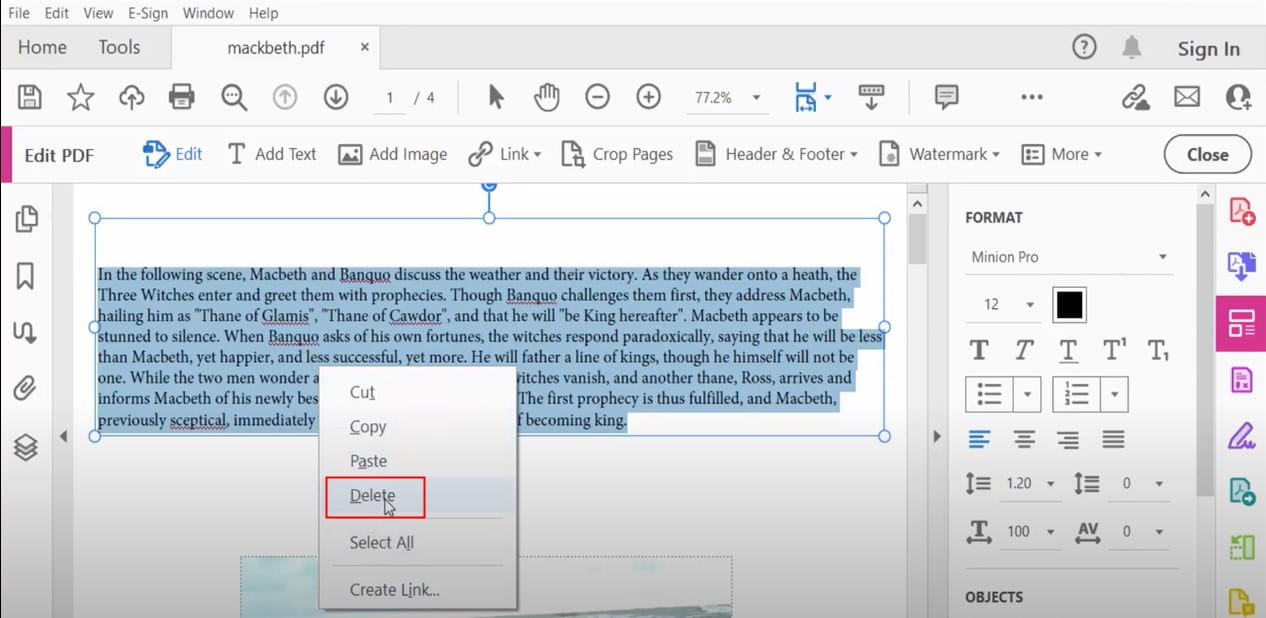1266x618 pixels.
Task: Toggle underline text formatting
Action: [x=1068, y=350]
